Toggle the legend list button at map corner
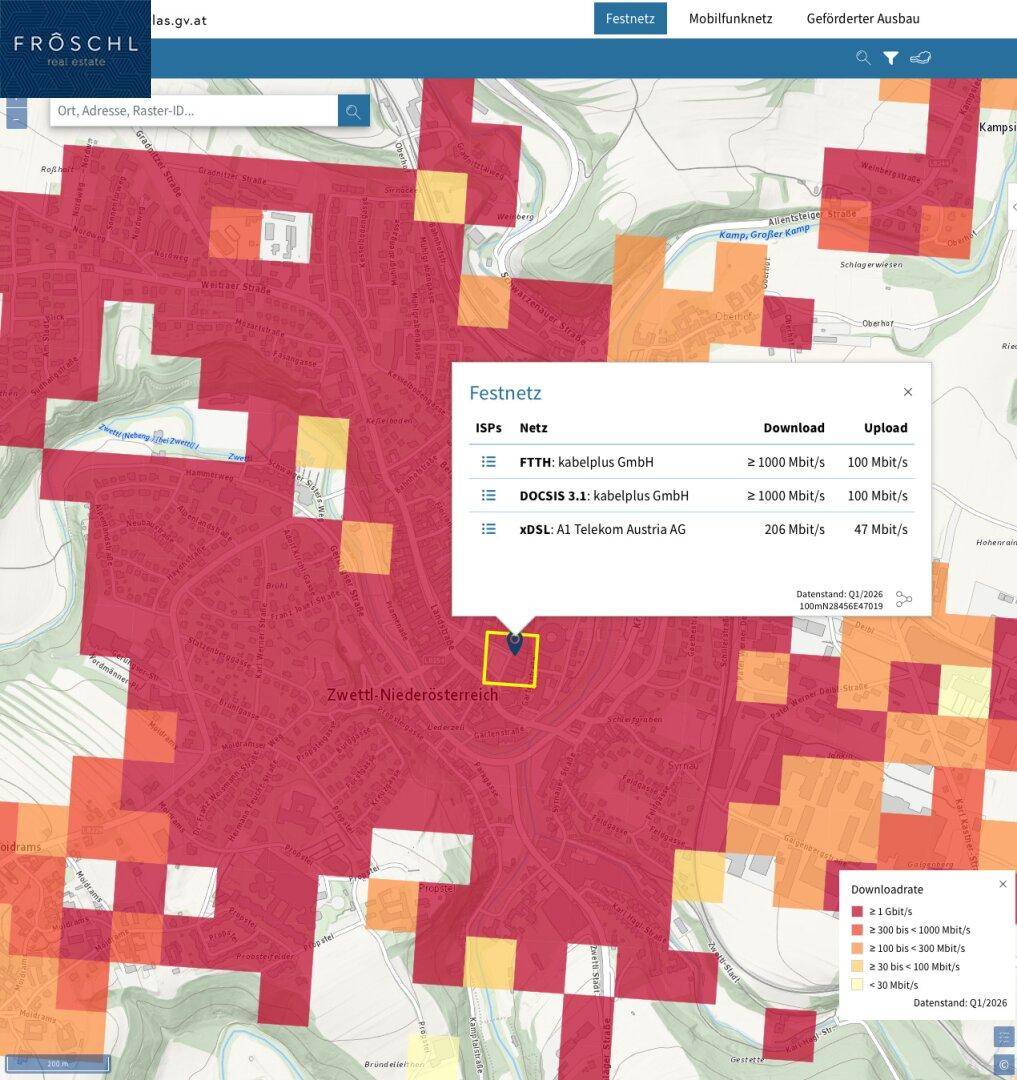 pos(1003,1035)
